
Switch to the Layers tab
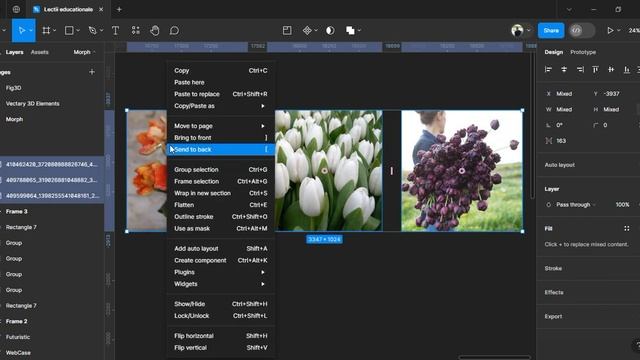click(x=14, y=52)
